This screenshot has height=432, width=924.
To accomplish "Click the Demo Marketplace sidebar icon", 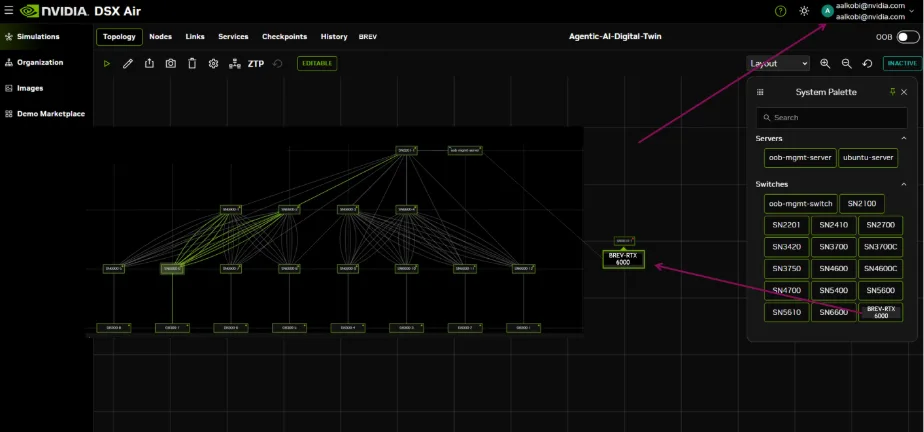I will pyautogui.click(x=9, y=114).
